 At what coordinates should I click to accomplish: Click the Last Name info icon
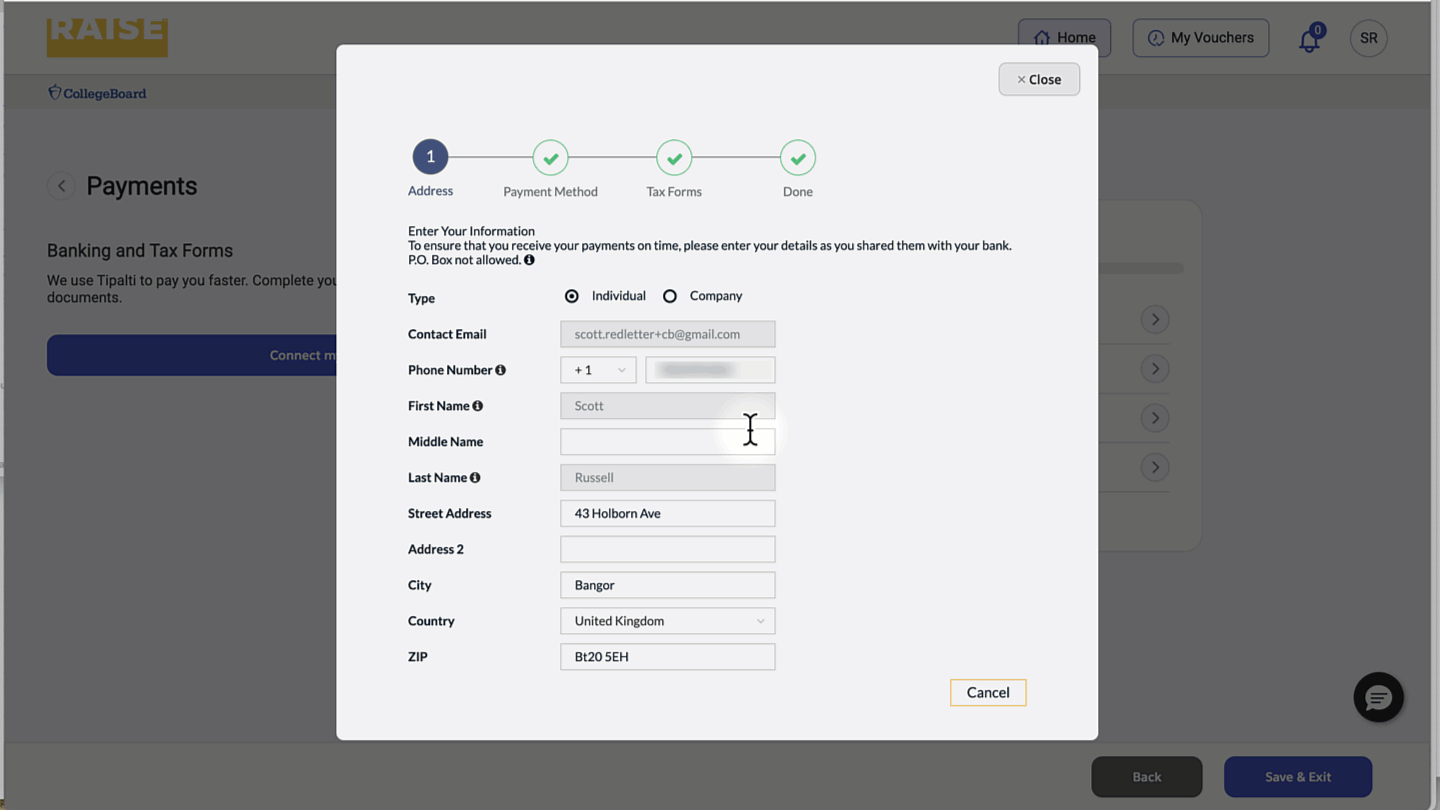(475, 478)
